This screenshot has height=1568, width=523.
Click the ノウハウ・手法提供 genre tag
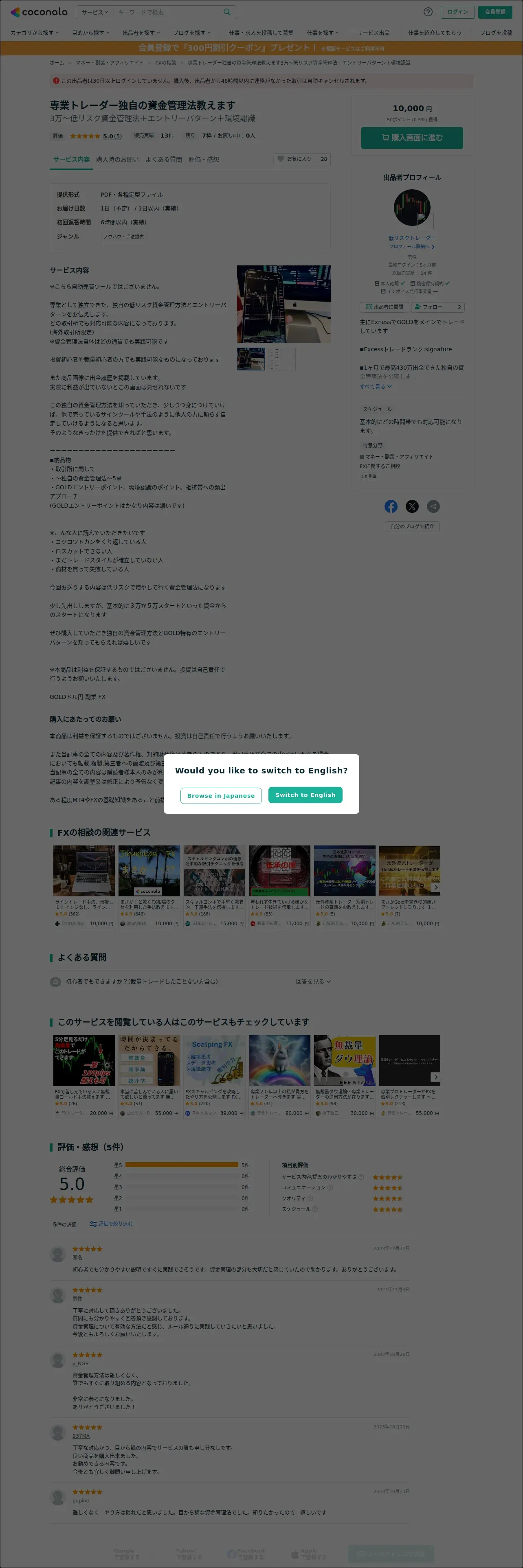(x=123, y=237)
